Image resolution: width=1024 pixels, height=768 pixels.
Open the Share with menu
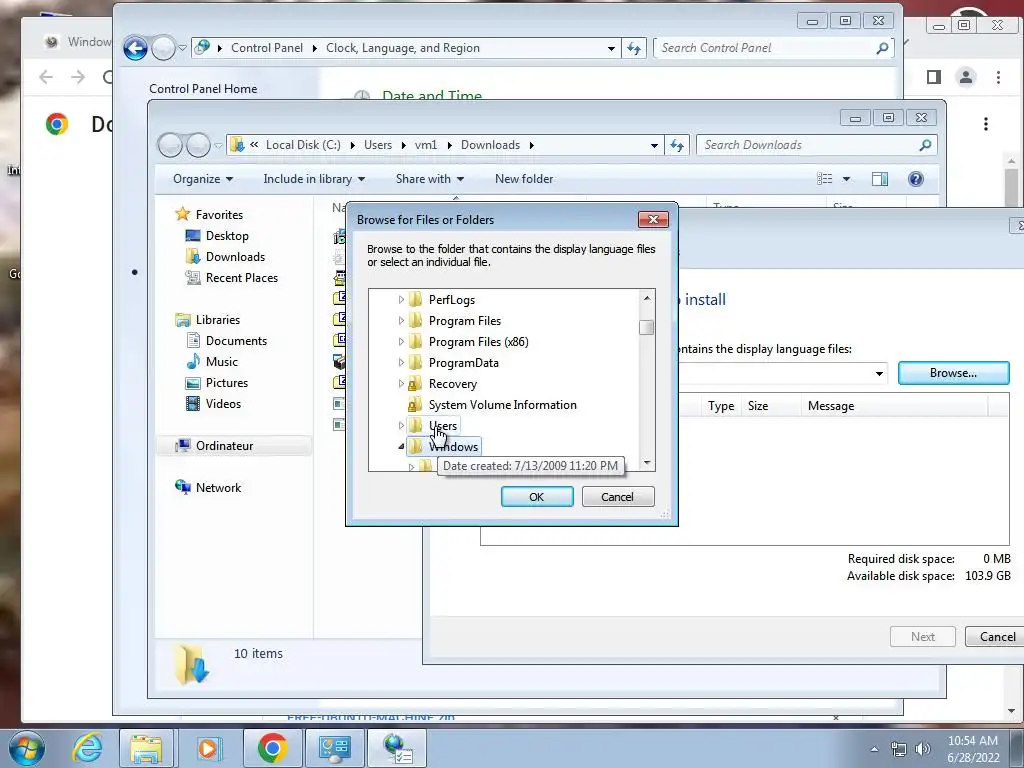[430, 179]
